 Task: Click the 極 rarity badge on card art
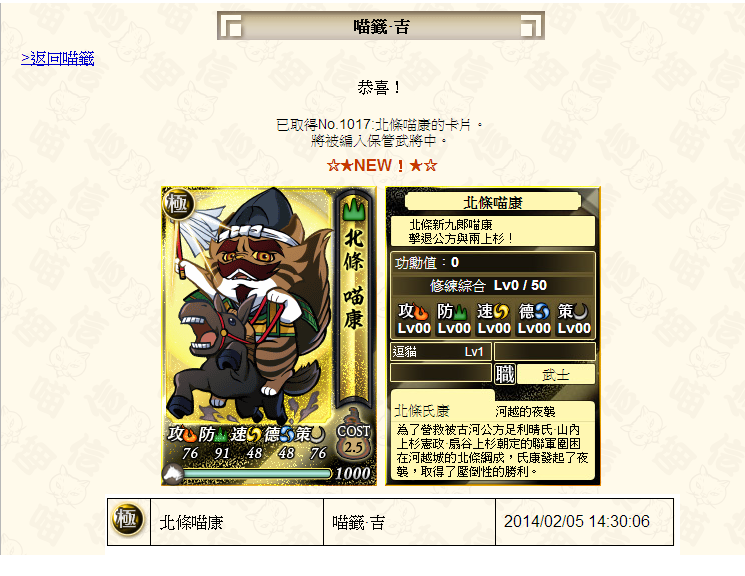(x=178, y=204)
